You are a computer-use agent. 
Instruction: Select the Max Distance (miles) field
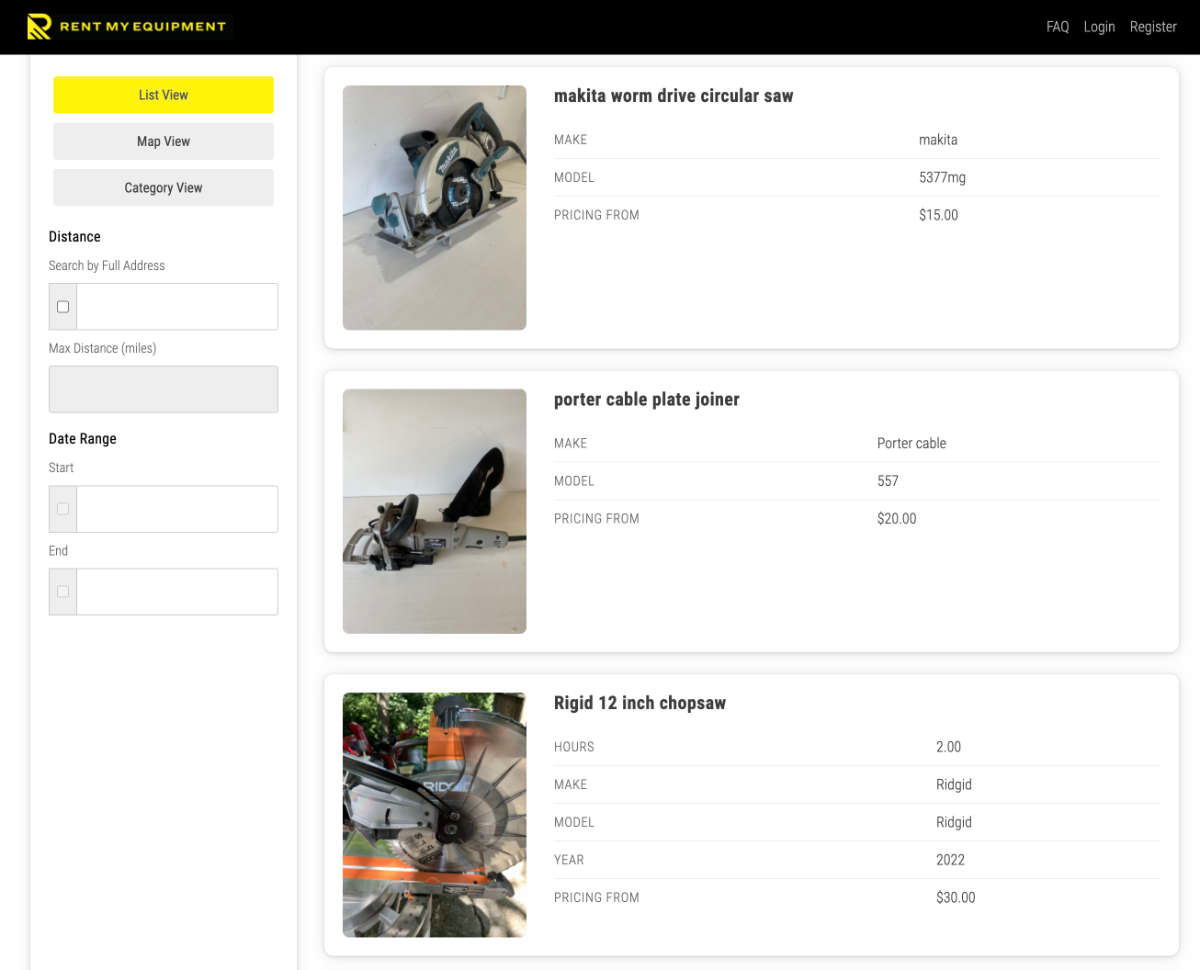(163, 389)
